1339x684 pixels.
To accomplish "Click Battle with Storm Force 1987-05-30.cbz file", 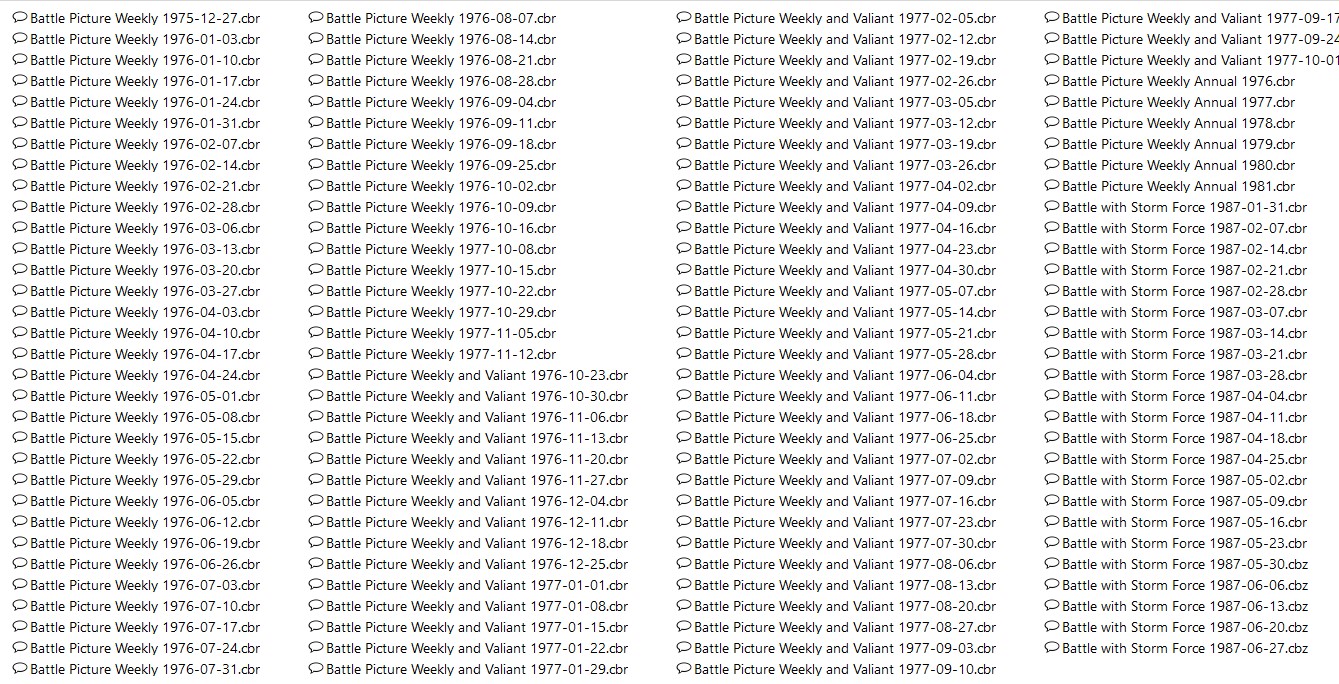I will [1185, 564].
